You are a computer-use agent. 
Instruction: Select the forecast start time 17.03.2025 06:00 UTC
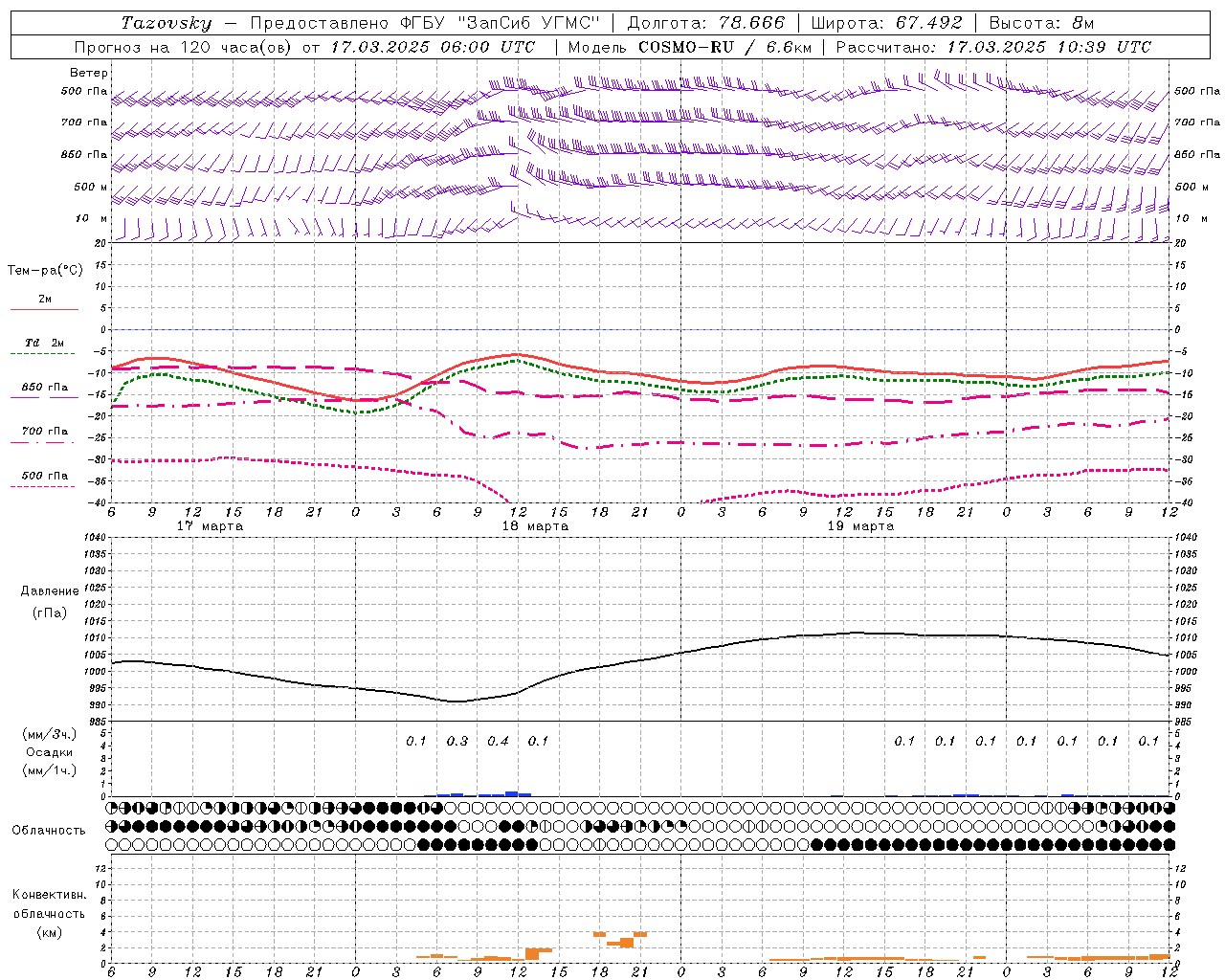[x=434, y=47]
